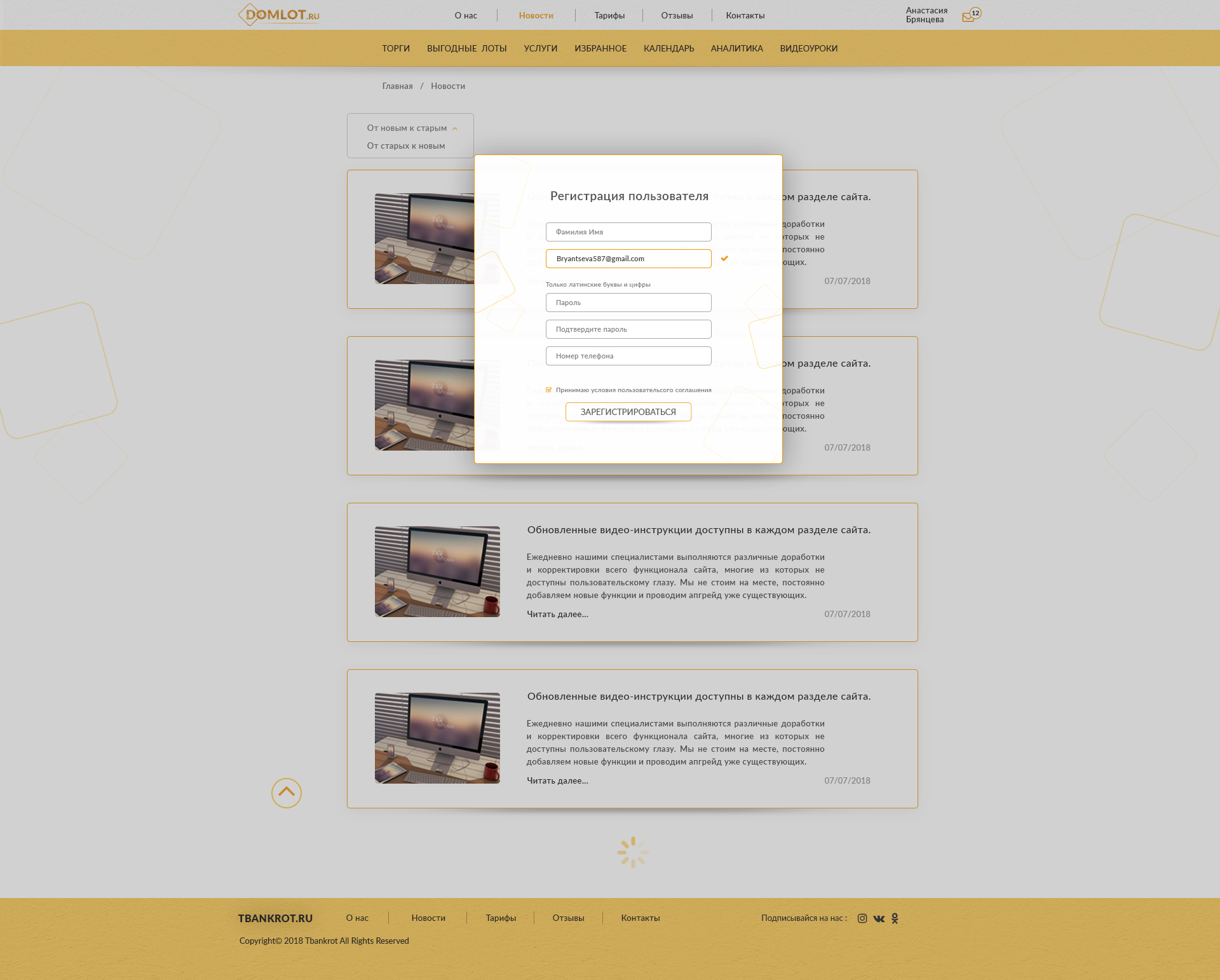Click 'Новости' in the breadcrumb
Image resolution: width=1220 pixels, height=980 pixels.
pyautogui.click(x=448, y=86)
